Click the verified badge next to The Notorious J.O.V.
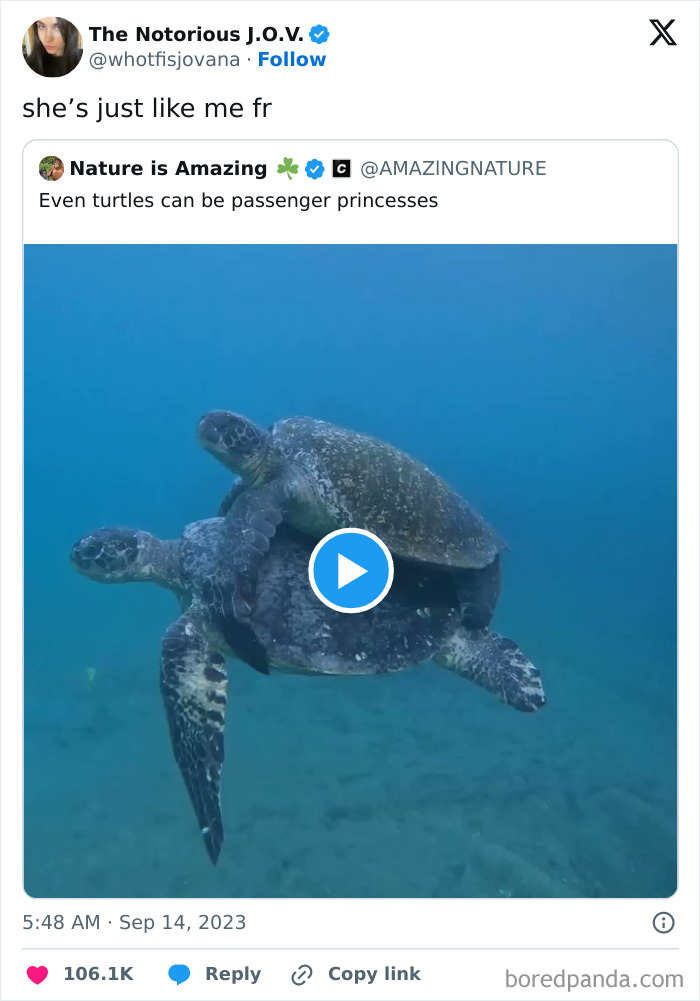 click(x=319, y=32)
